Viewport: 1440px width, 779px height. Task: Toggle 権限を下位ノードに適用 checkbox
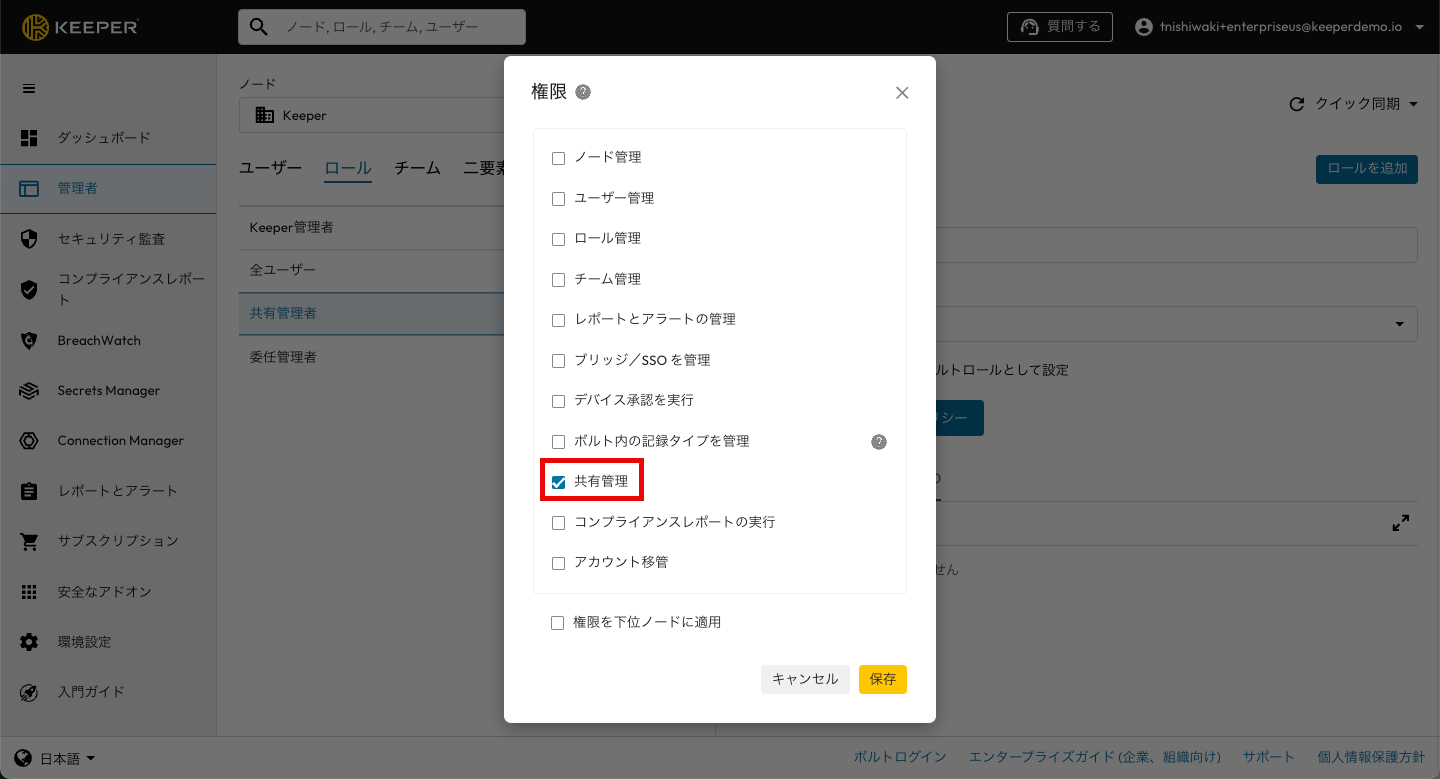558,623
